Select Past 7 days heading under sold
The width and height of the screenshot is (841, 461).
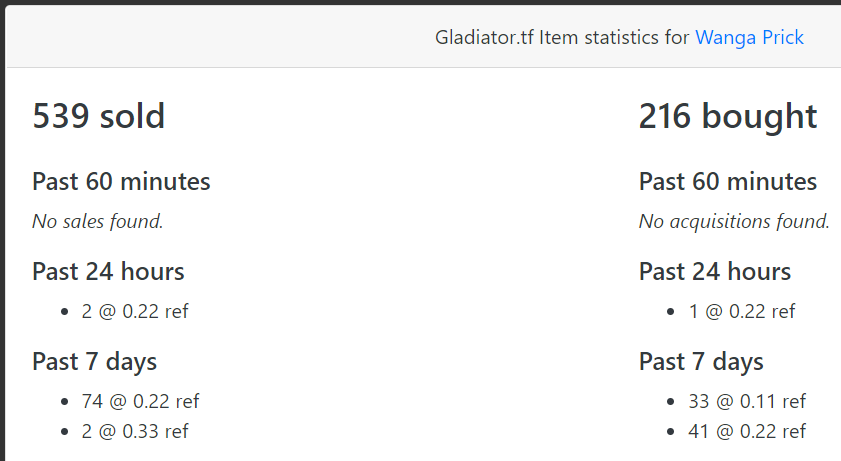click(94, 362)
